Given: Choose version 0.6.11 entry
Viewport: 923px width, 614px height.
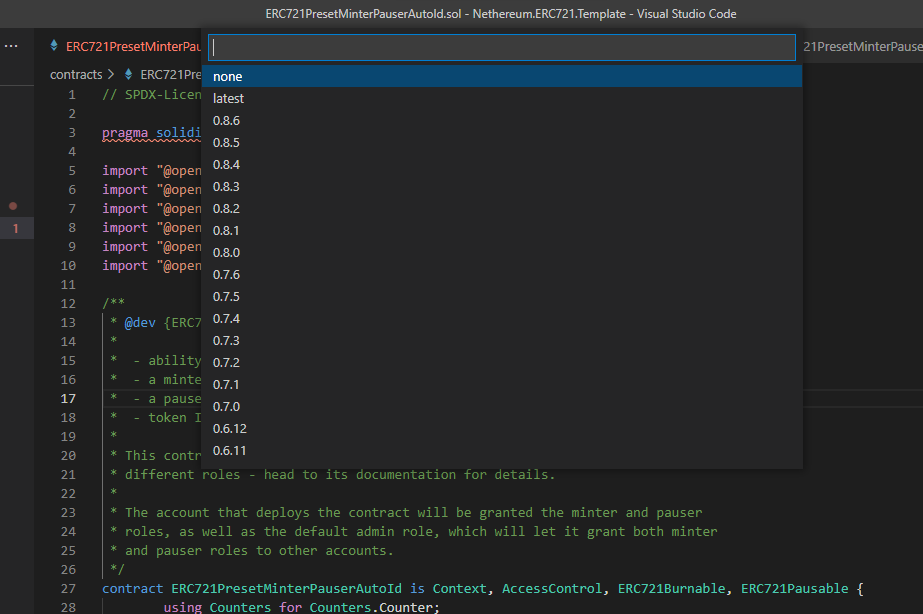Looking at the screenshot, I should tap(502, 450).
